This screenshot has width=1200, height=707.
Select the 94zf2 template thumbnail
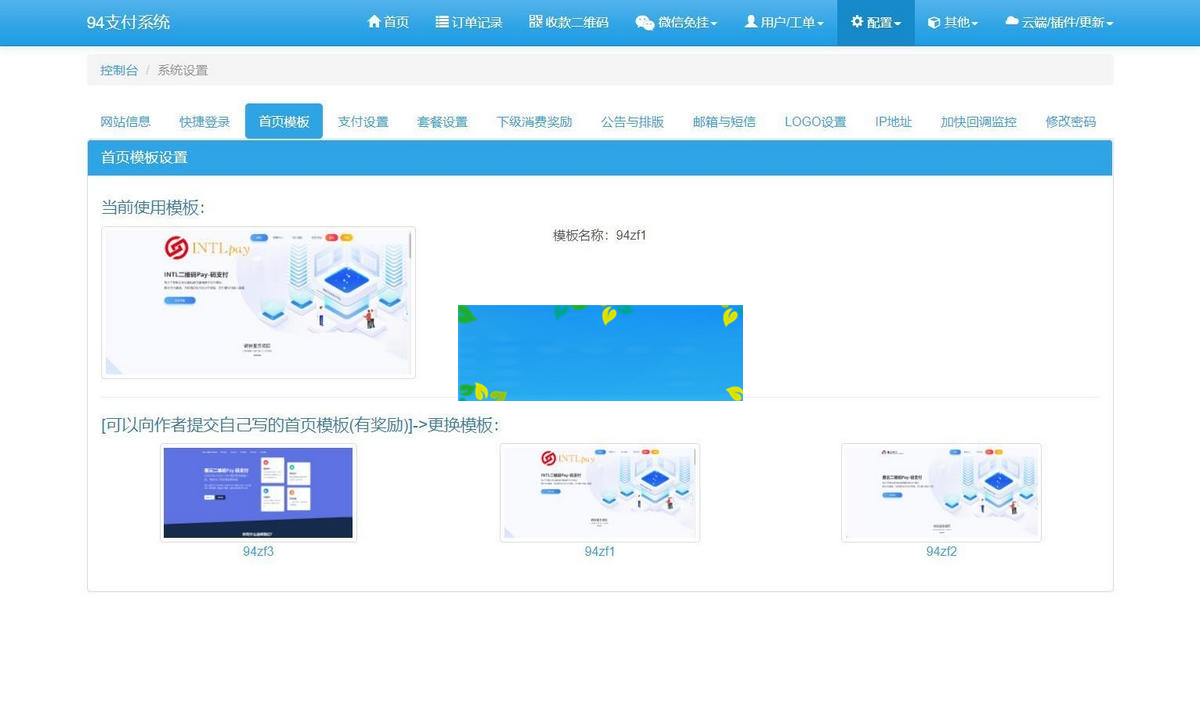tap(940, 492)
